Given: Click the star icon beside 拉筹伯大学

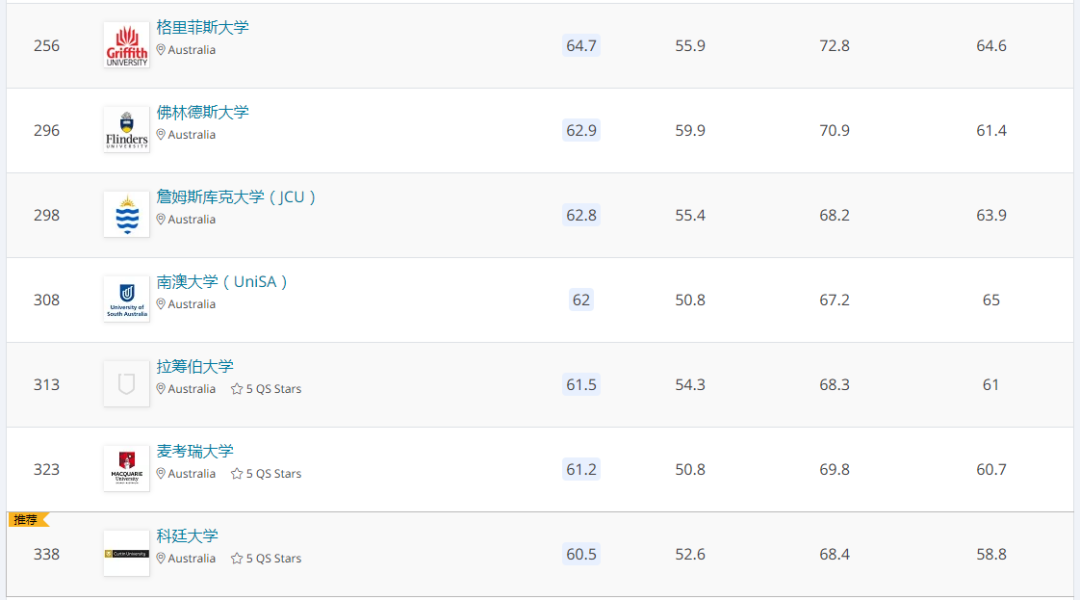Looking at the screenshot, I should (x=237, y=389).
